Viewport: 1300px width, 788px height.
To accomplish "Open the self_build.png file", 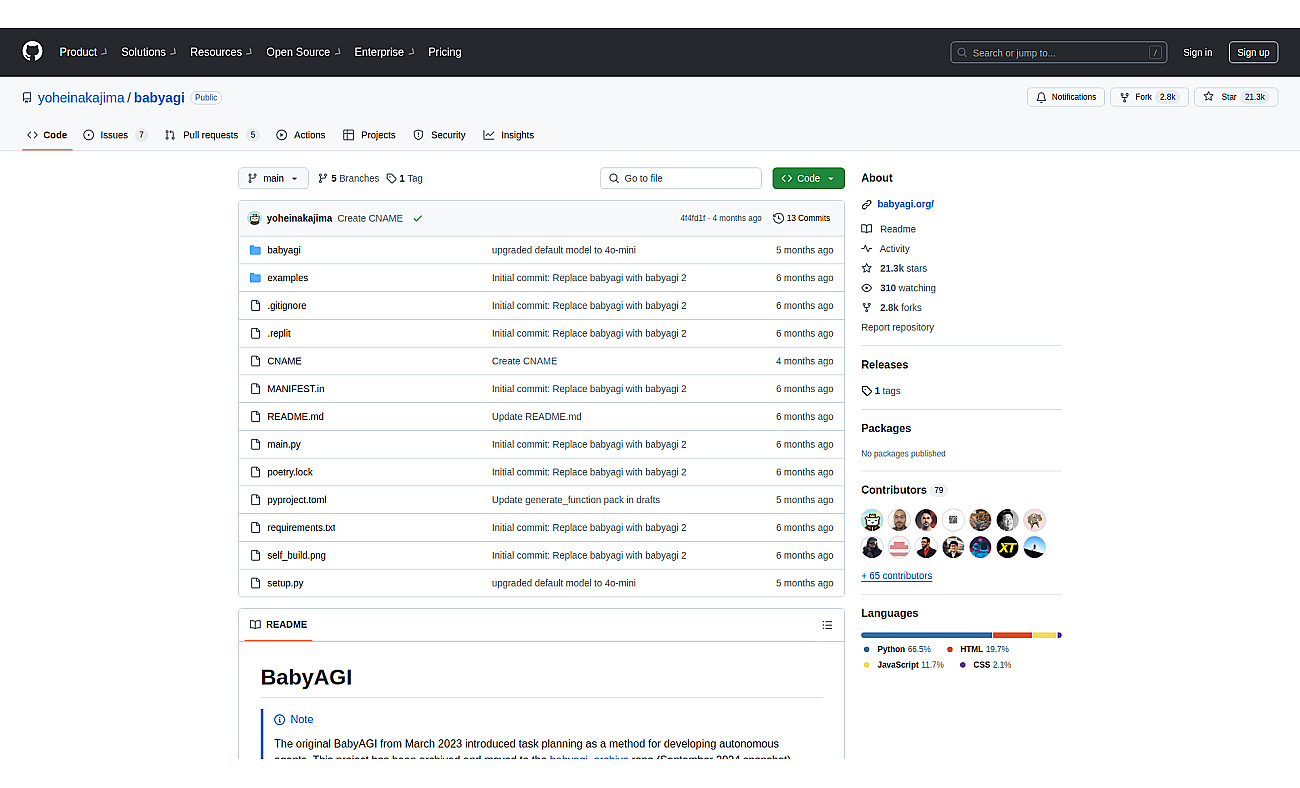I will click(296, 555).
